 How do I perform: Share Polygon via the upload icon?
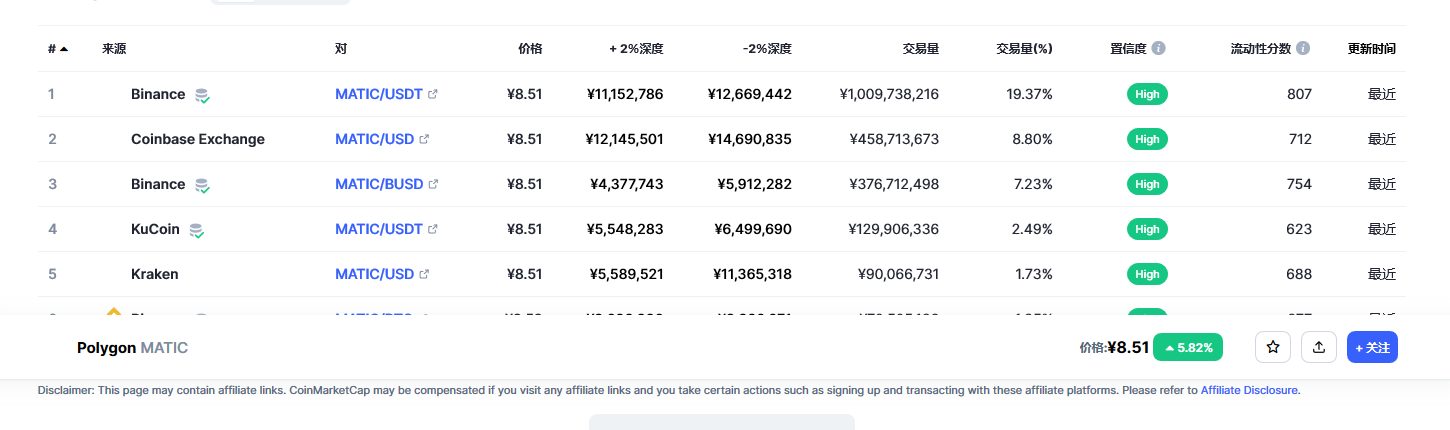click(1319, 347)
